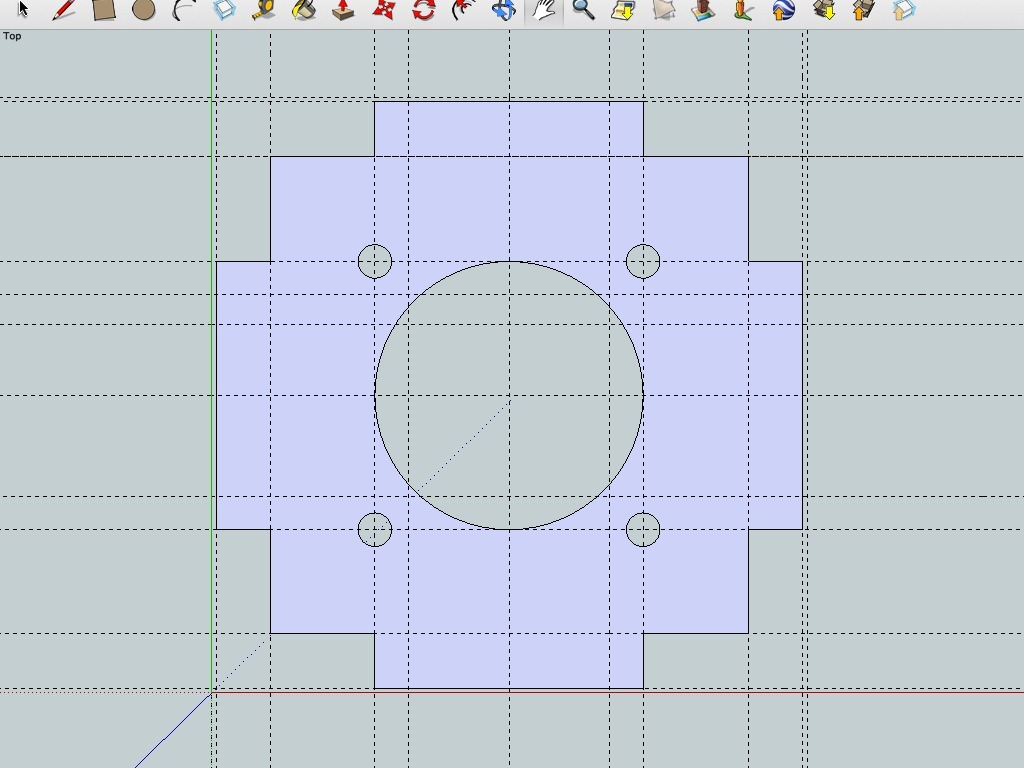
Task: Activate the Move tool with red arrows
Action: click(384, 9)
